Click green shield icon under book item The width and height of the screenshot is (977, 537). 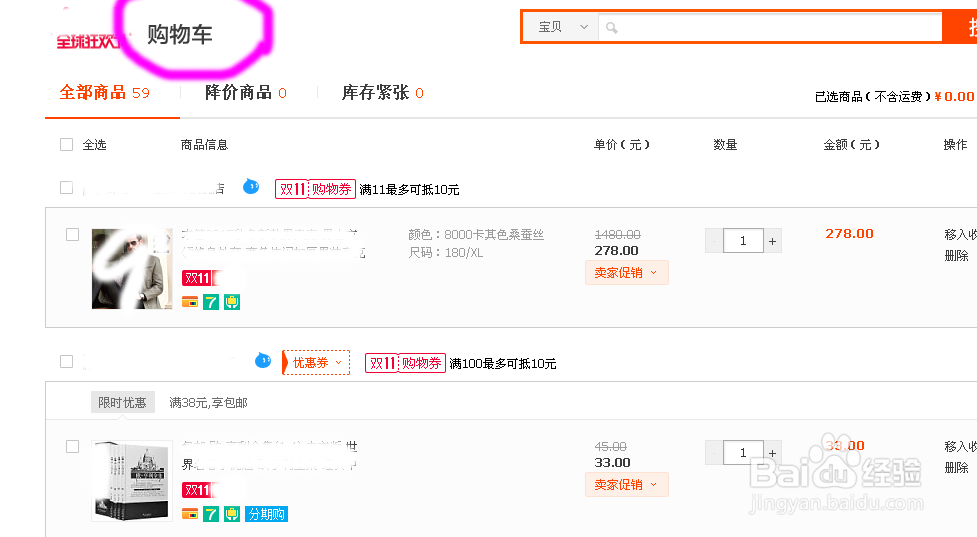click(x=232, y=515)
